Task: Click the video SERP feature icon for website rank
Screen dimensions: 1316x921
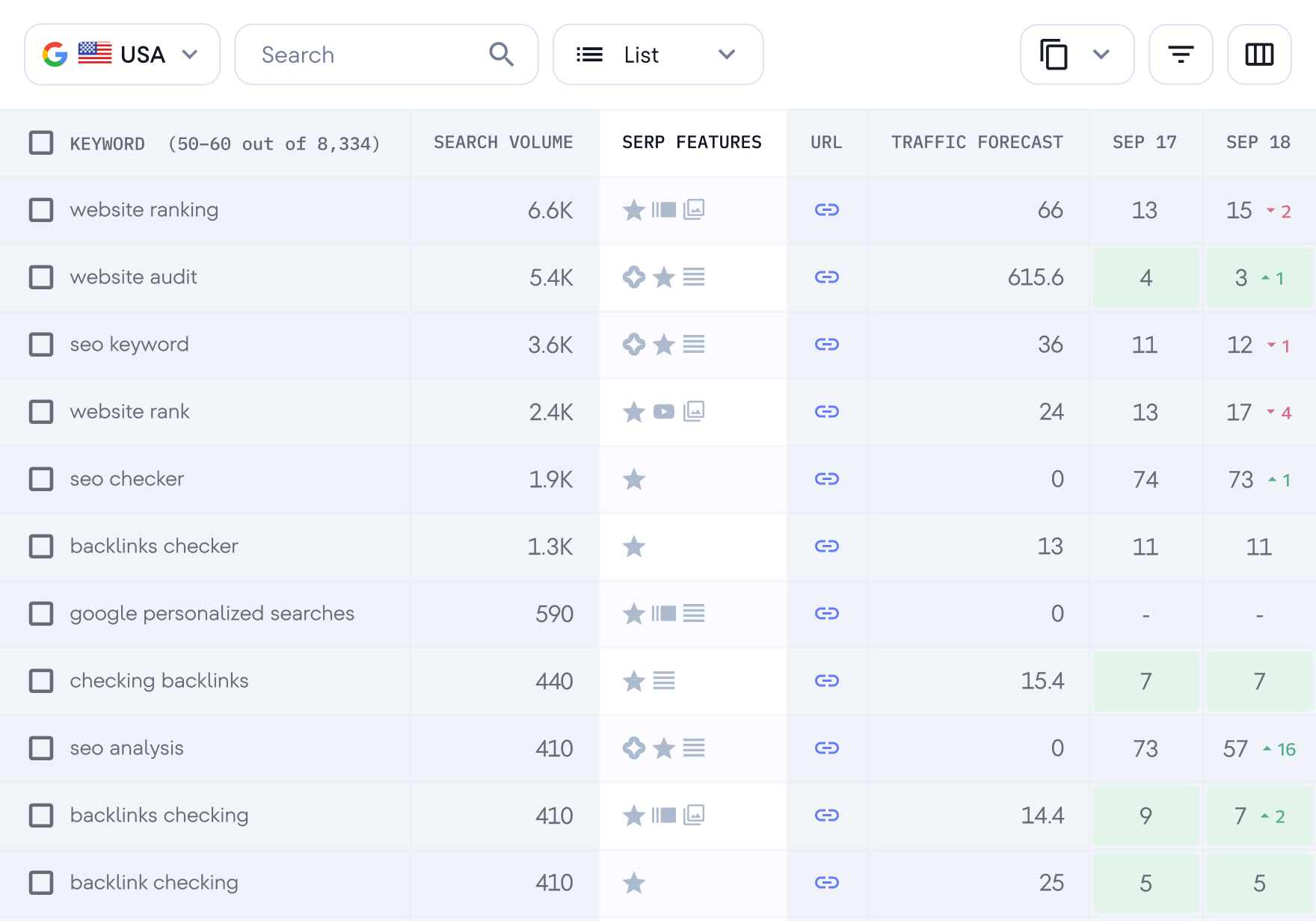Action: click(x=664, y=412)
